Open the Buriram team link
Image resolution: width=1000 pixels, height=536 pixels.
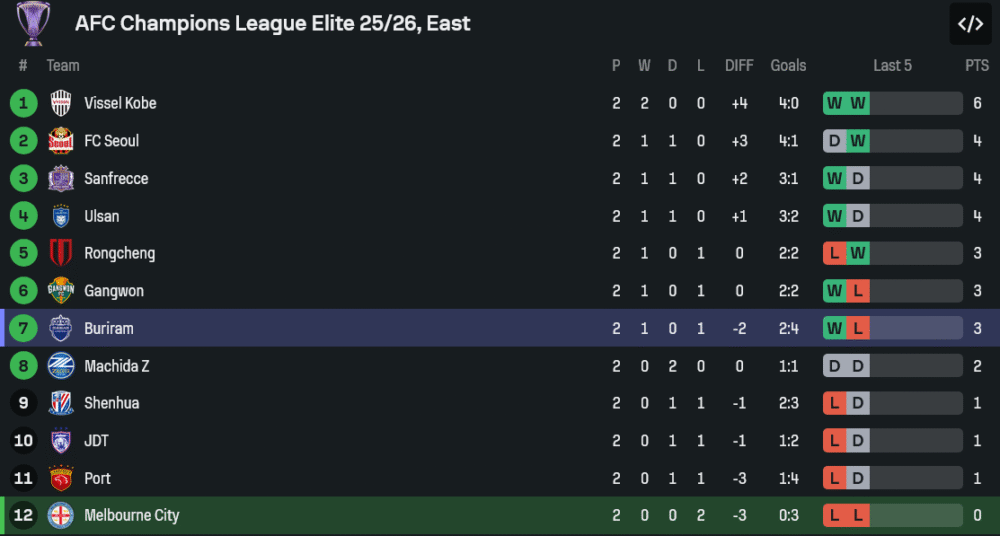click(108, 328)
